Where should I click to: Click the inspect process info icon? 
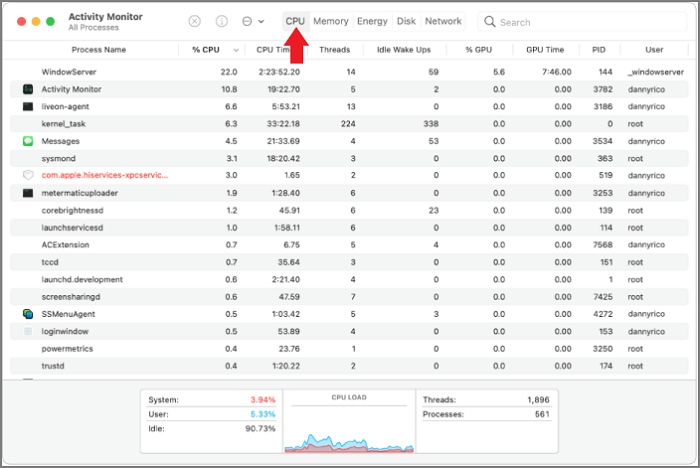pos(221,21)
